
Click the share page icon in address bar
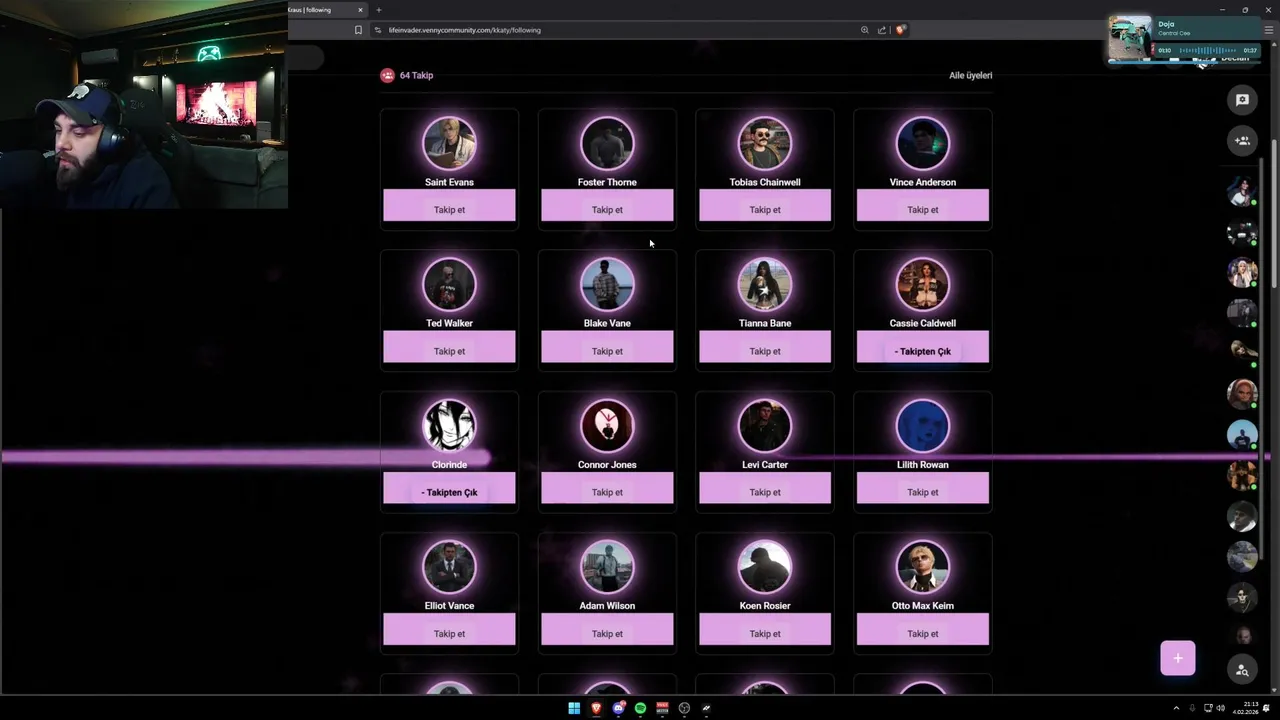882,30
